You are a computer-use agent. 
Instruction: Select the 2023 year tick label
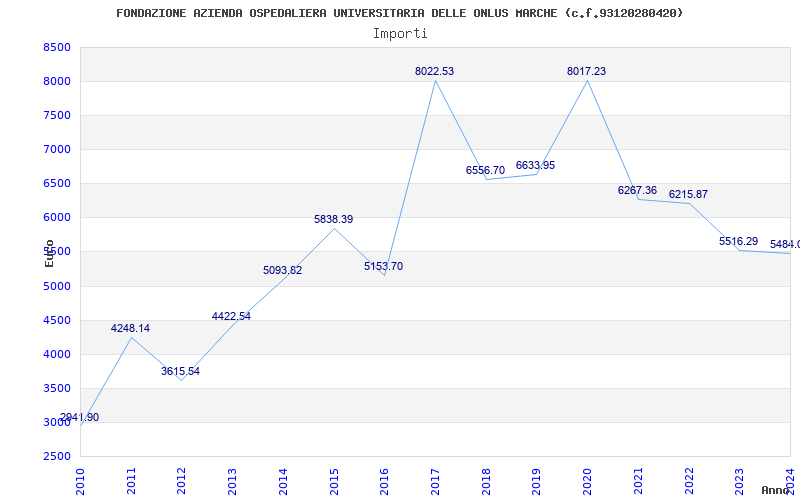point(739,481)
